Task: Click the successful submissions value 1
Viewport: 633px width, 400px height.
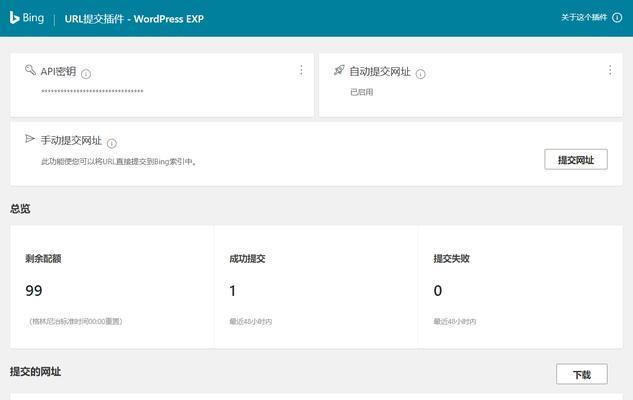Action: (233, 291)
